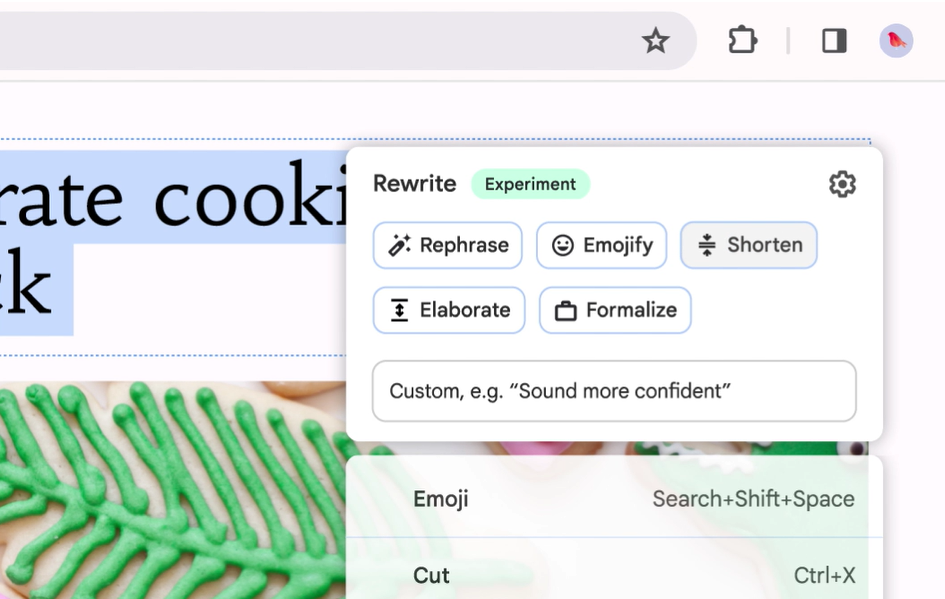Click the green Experiment badge
The height and width of the screenshot is (599, 945).
(530, 184)
